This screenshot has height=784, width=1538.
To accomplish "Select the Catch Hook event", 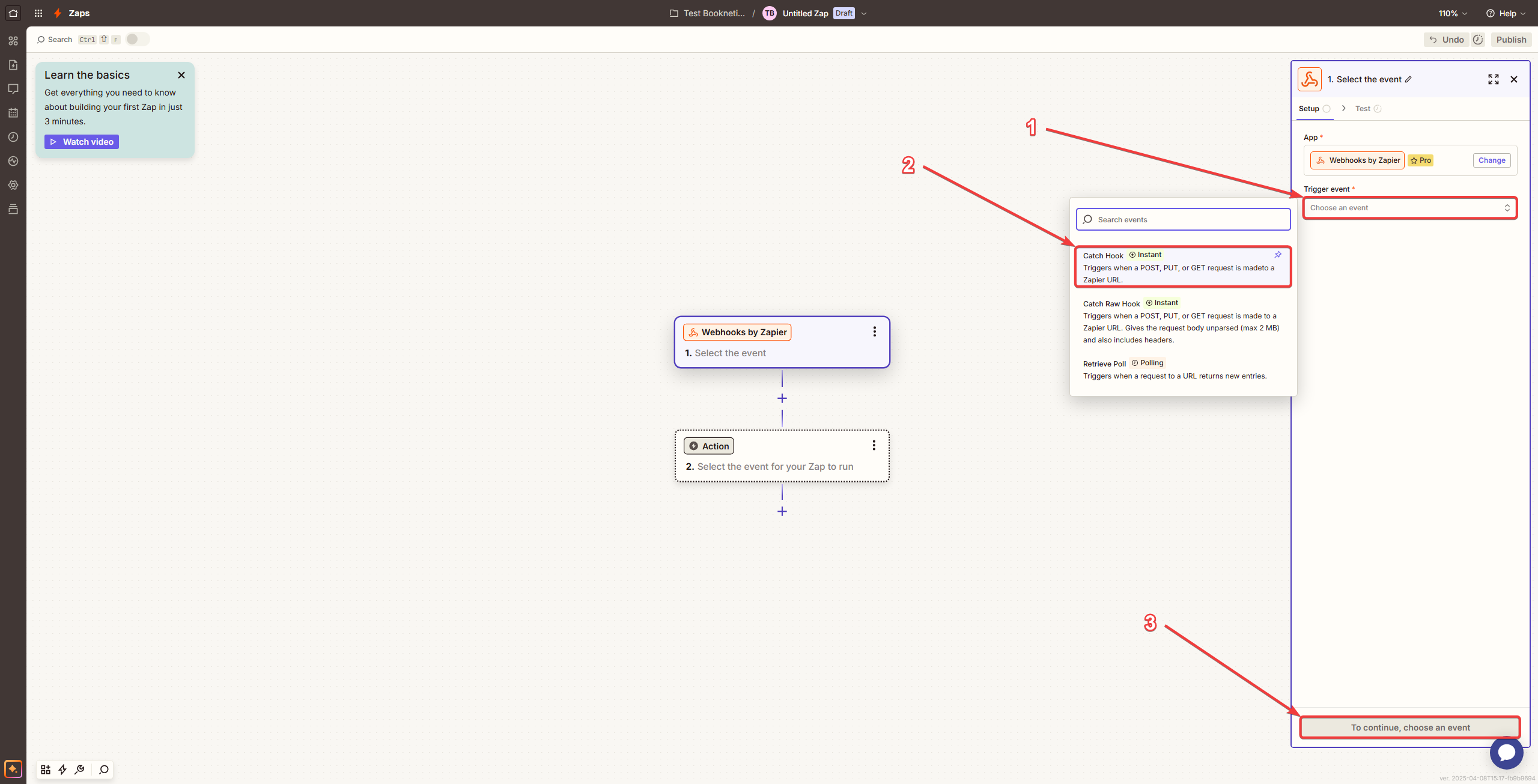I will coord(1183,267).
